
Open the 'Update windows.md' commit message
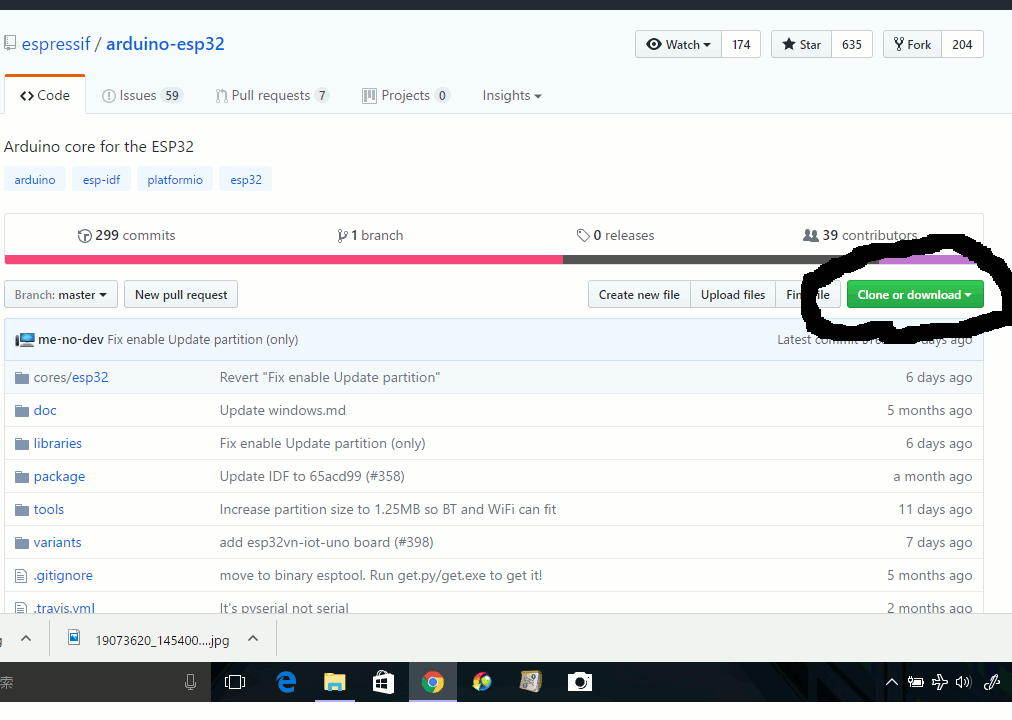click(x=283, y=410)
